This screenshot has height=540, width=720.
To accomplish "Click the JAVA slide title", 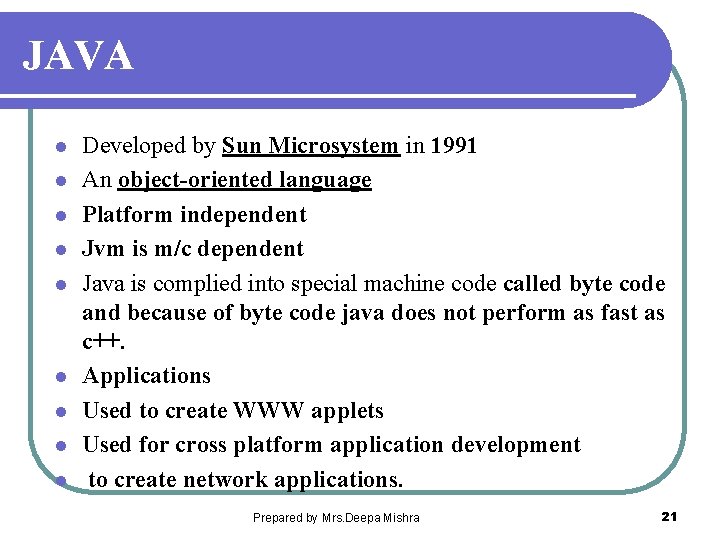I will (78, 56).
